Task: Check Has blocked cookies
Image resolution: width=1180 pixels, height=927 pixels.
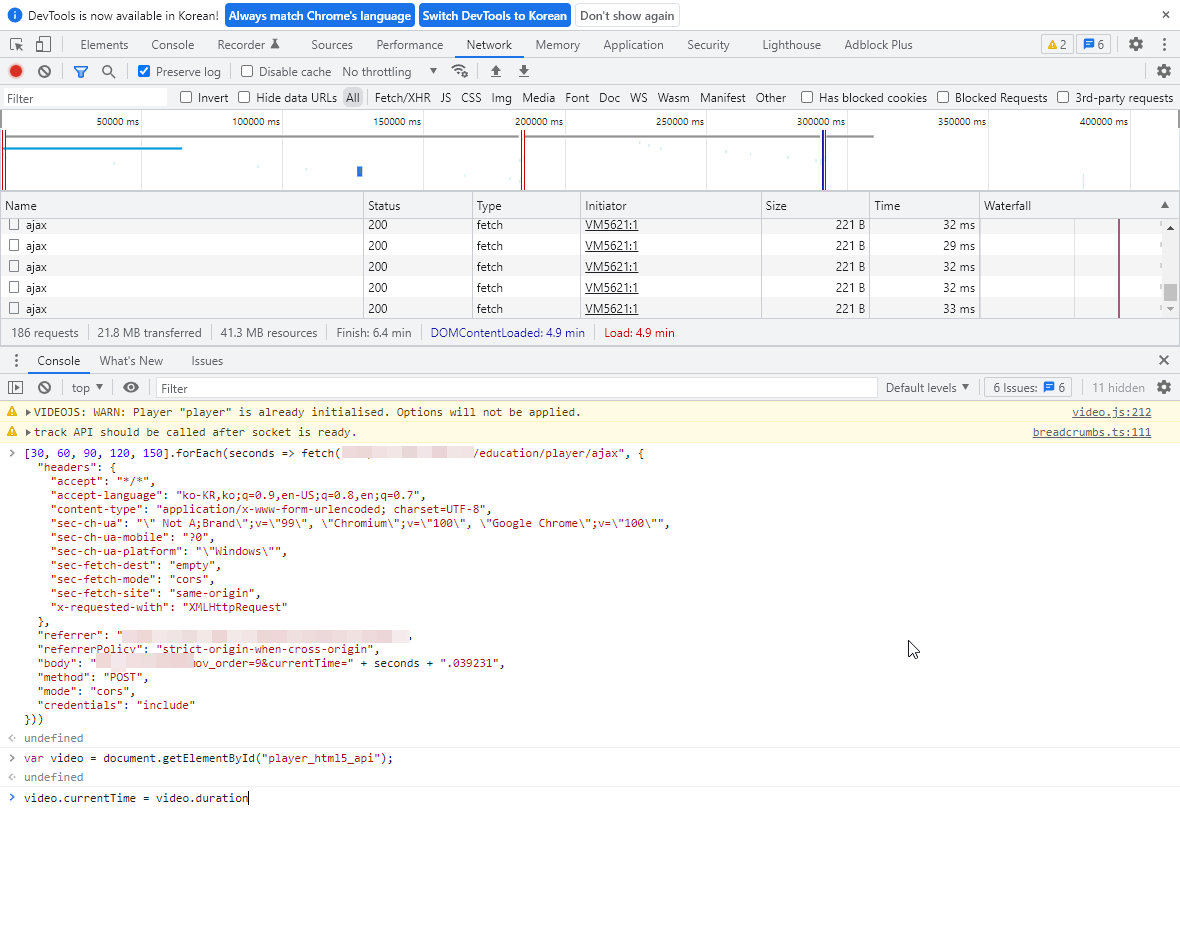Action: point(807,97)
